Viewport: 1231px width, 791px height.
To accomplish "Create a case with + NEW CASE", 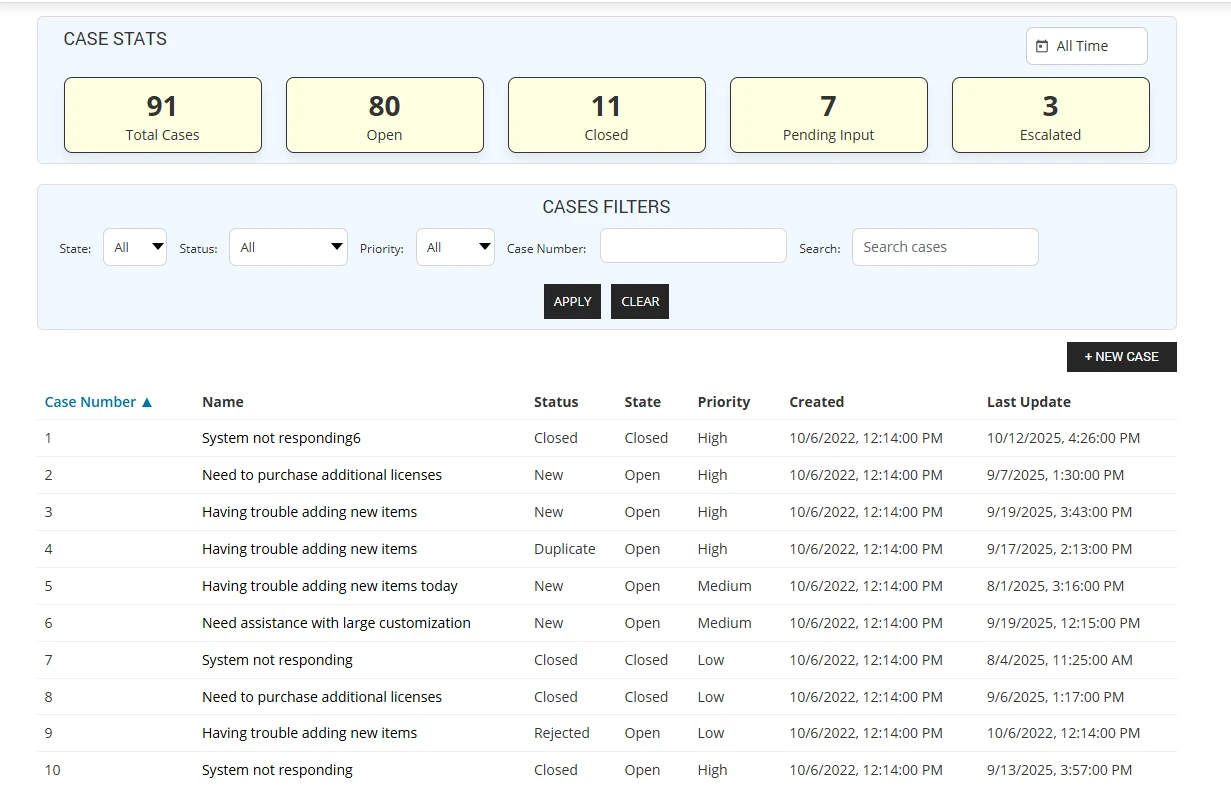I will [x=1121, y=356].
